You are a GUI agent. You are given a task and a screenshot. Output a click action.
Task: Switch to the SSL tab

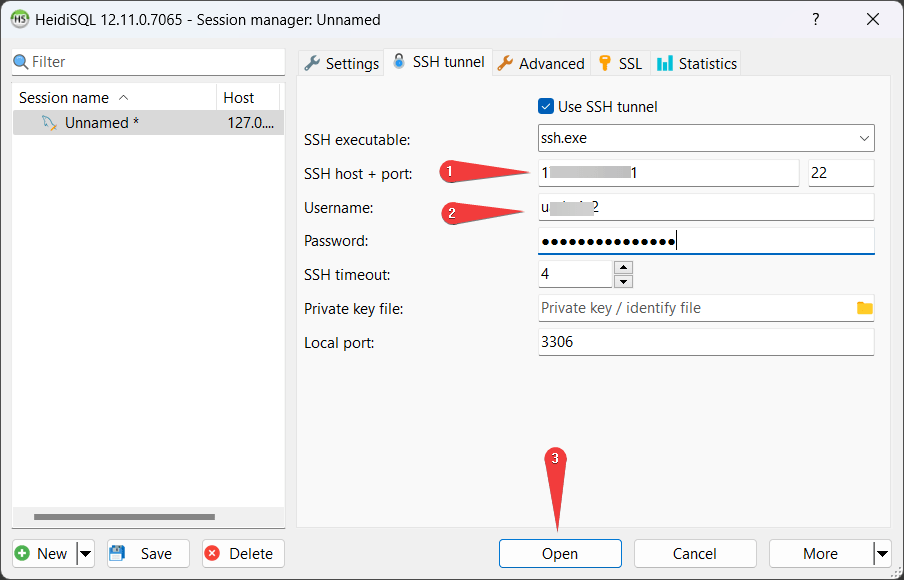point(620,63)
